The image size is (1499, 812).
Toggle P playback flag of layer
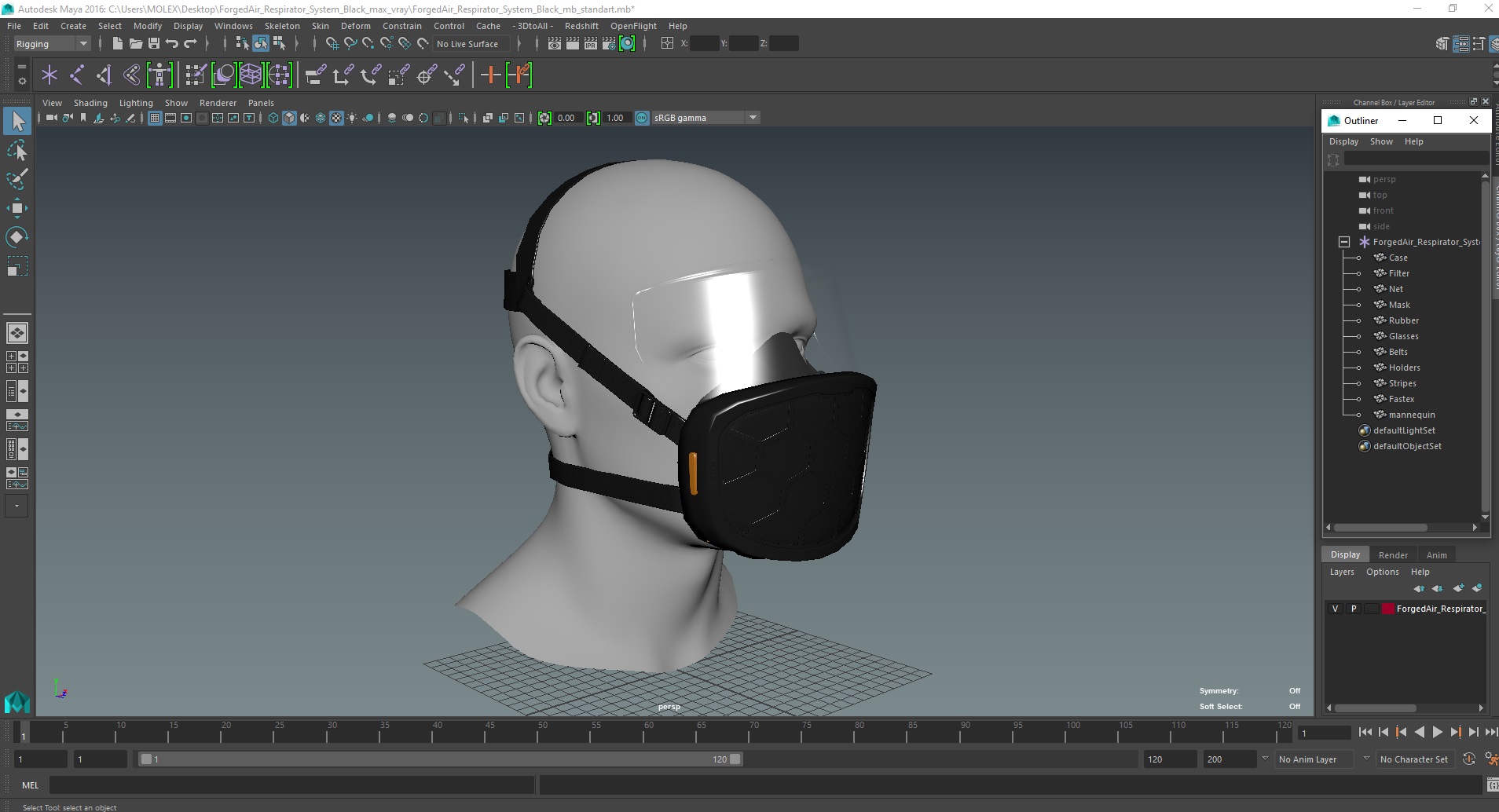coord(1354,609)
